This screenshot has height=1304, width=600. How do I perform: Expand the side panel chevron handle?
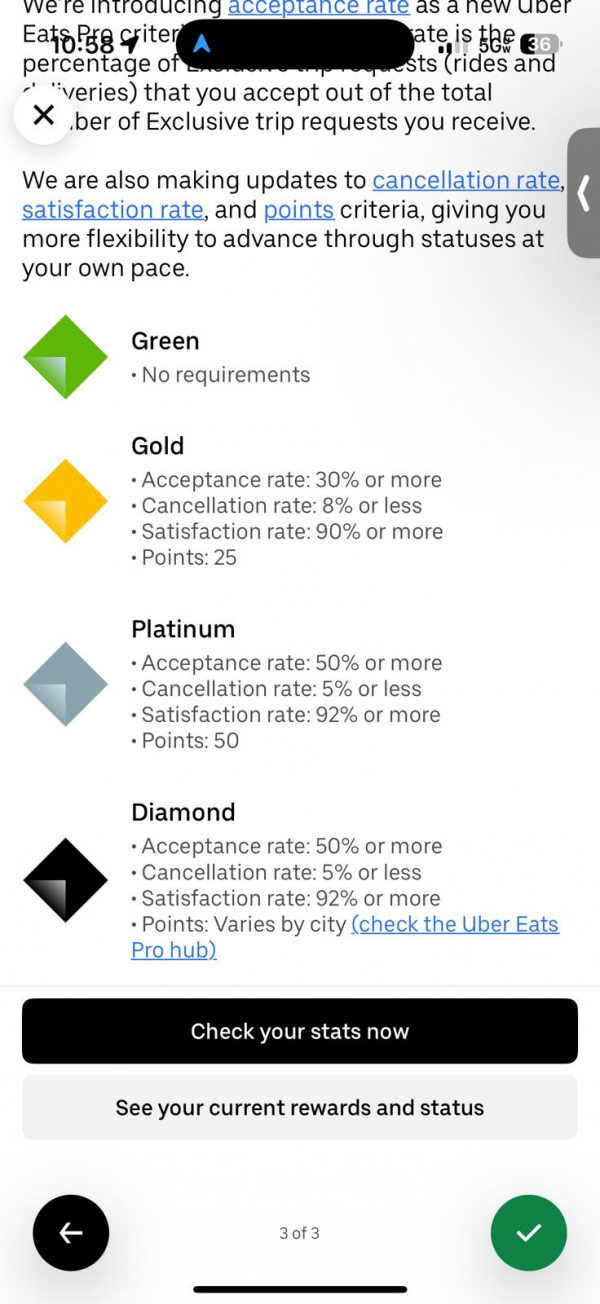[583, 193]
